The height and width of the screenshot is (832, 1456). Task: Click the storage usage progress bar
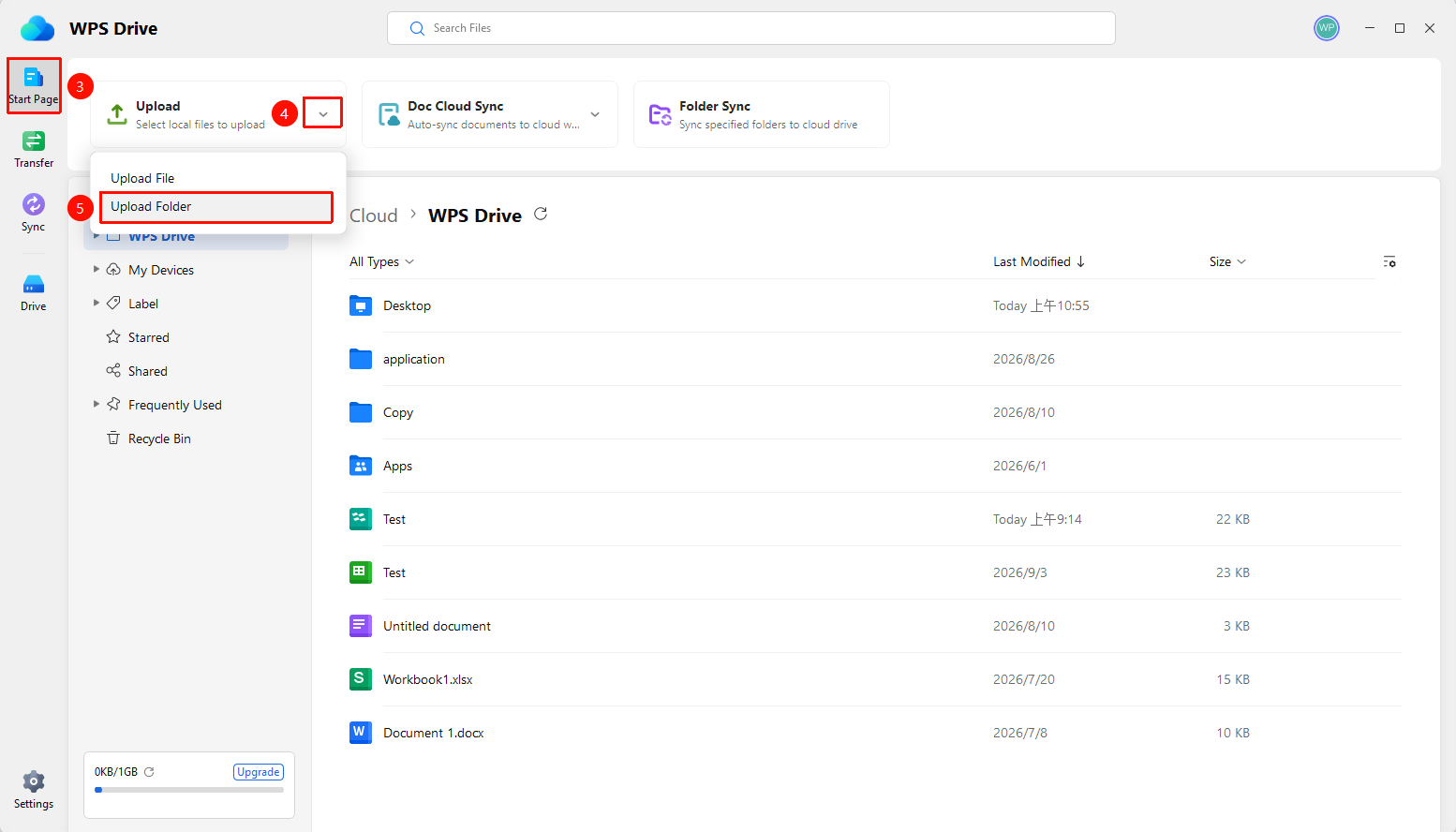(x=189, y=790)
